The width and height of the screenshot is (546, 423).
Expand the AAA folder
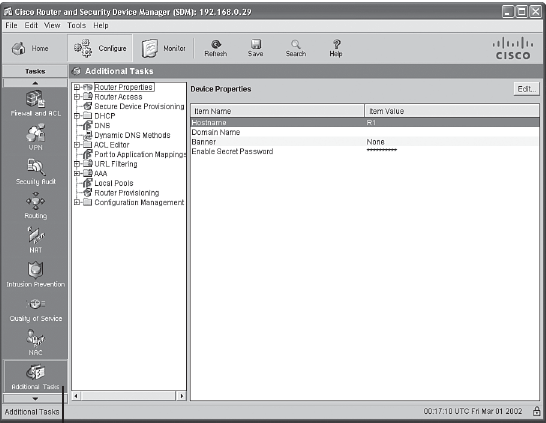pyautogui.click(x=77, y=173)
